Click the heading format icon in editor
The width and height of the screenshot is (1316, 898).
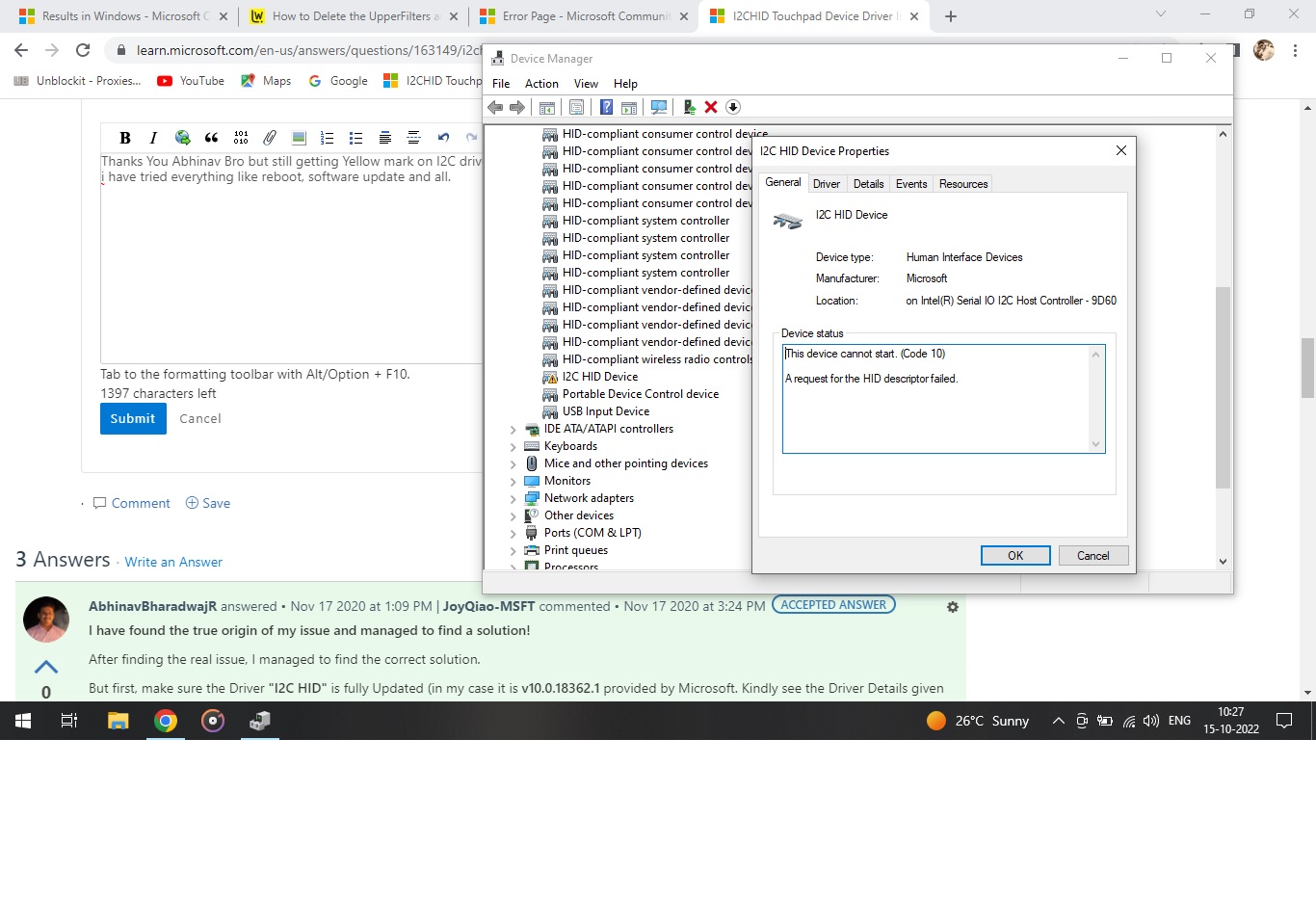(384, 138)
